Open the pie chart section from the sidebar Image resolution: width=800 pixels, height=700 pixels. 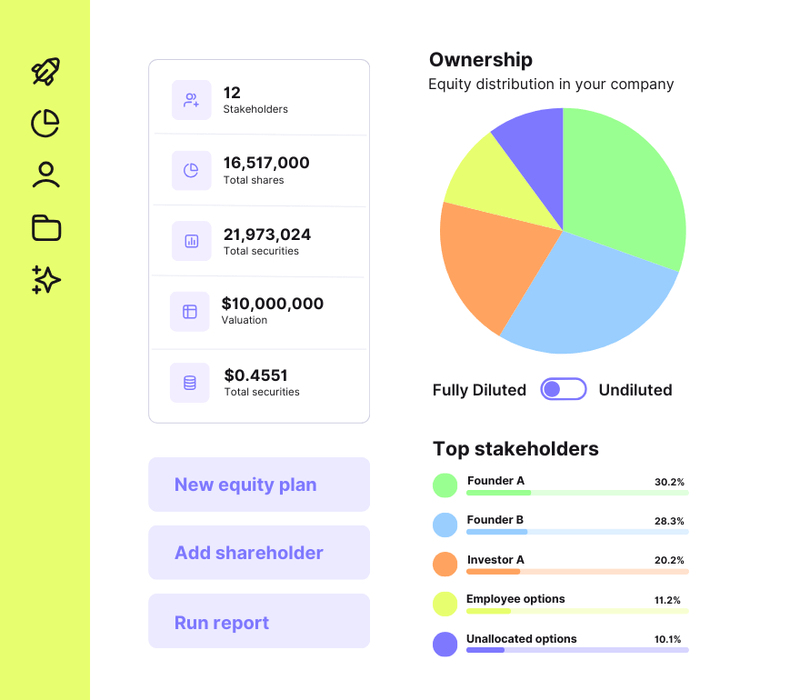(45, 122)
